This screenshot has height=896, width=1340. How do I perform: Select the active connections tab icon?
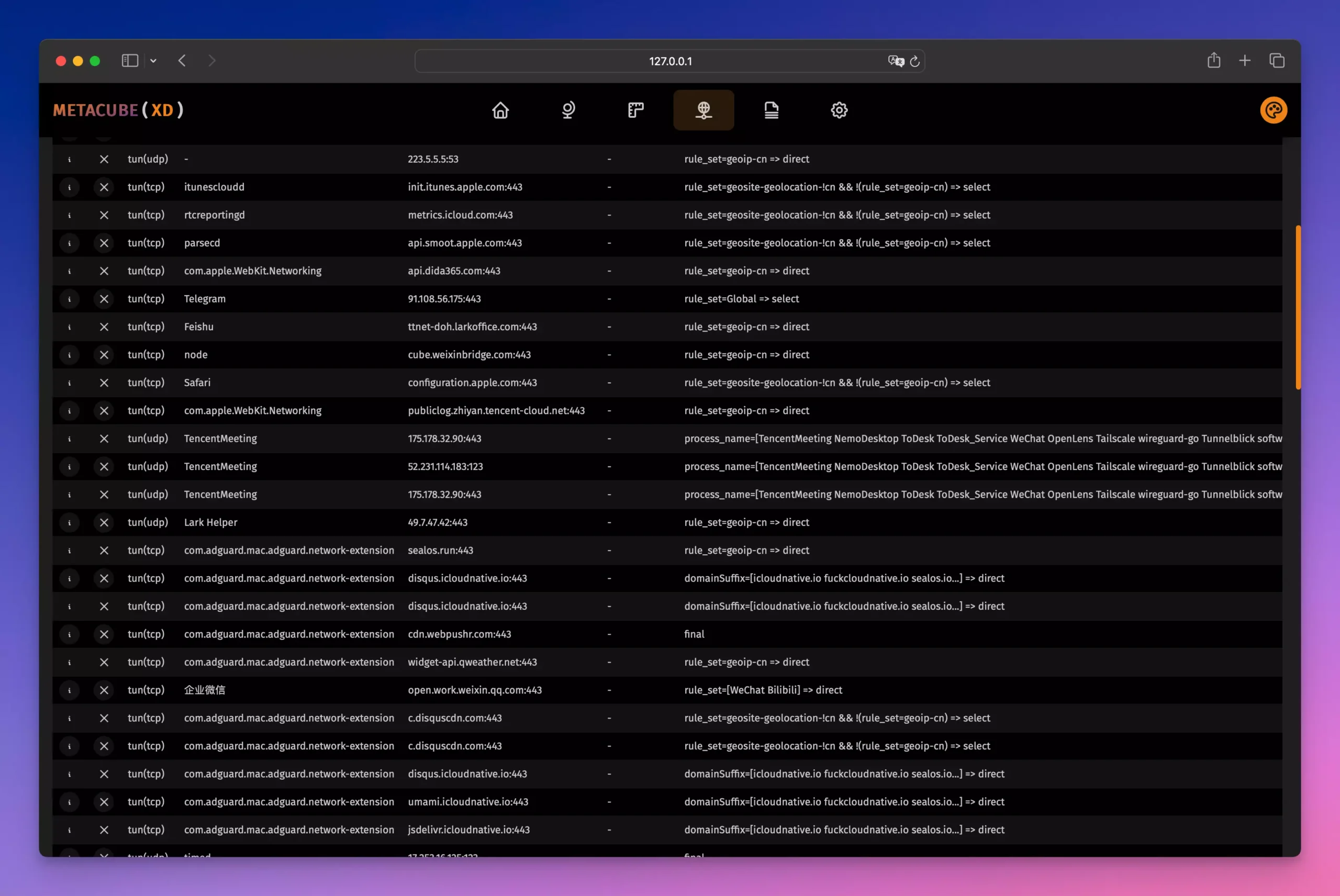coord(703,110)
